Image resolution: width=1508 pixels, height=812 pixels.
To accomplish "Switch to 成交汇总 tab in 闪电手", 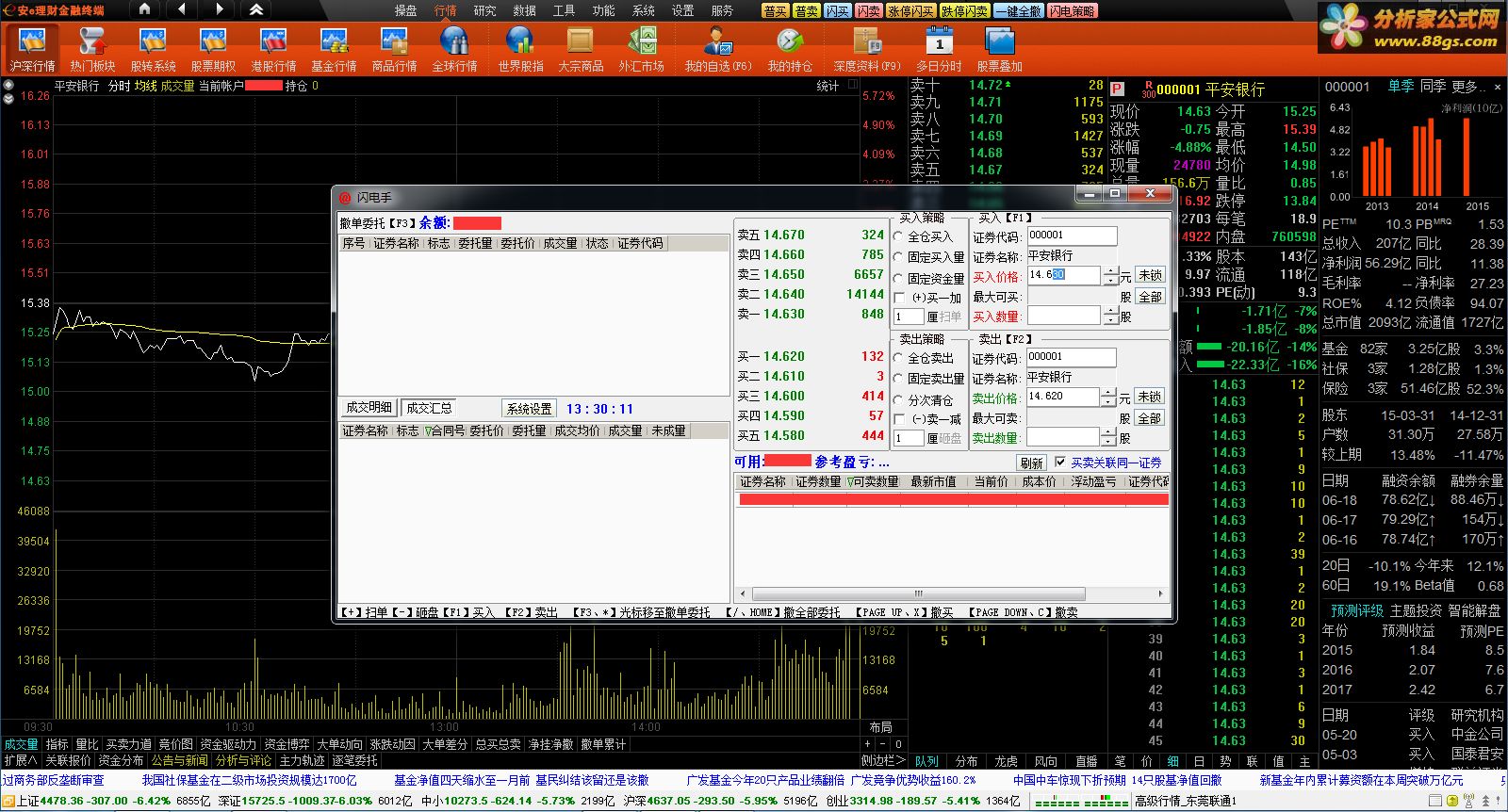I will 429,408.
